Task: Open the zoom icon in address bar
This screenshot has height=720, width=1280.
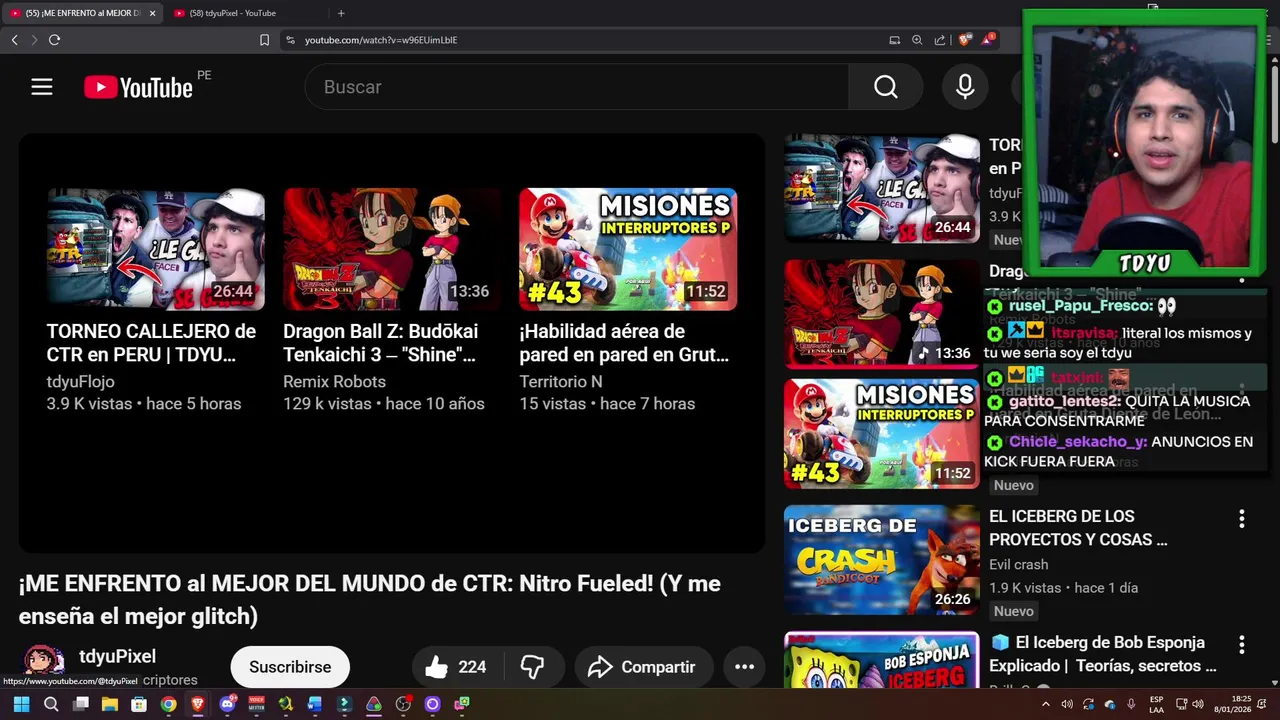Action: tap(917, 40)
